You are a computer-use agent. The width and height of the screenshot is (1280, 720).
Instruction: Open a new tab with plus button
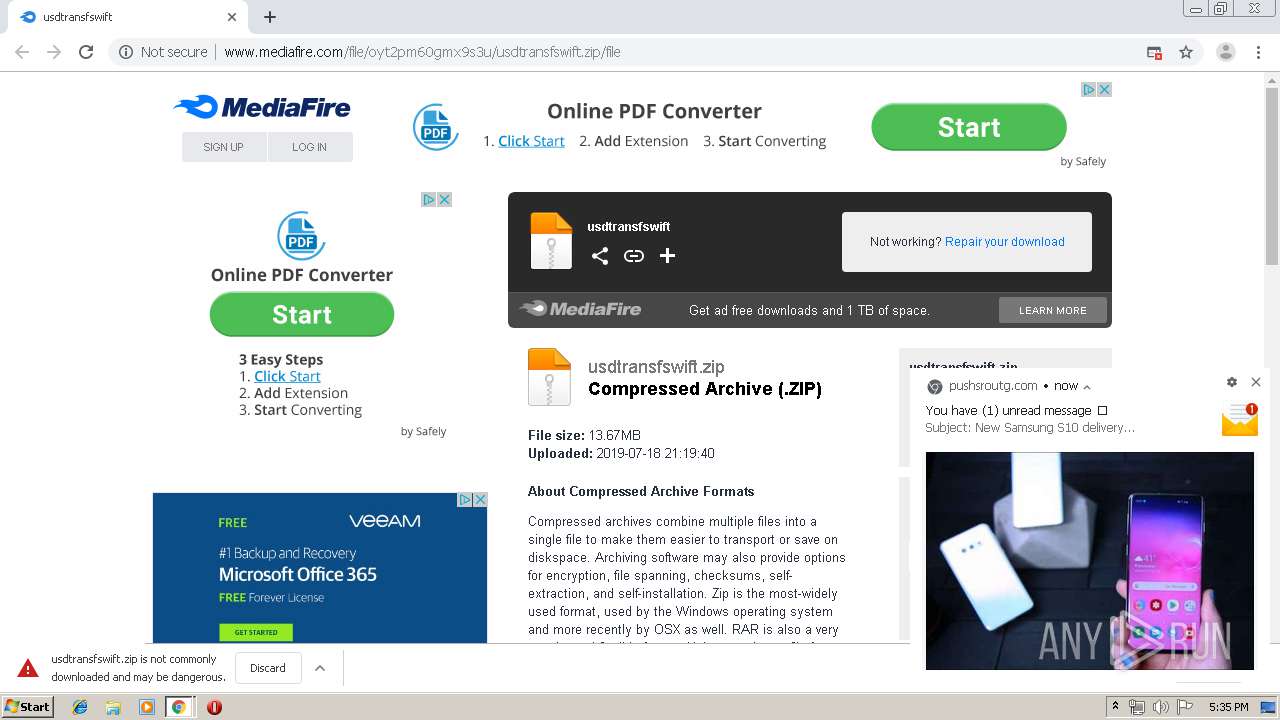coord(270,17)
